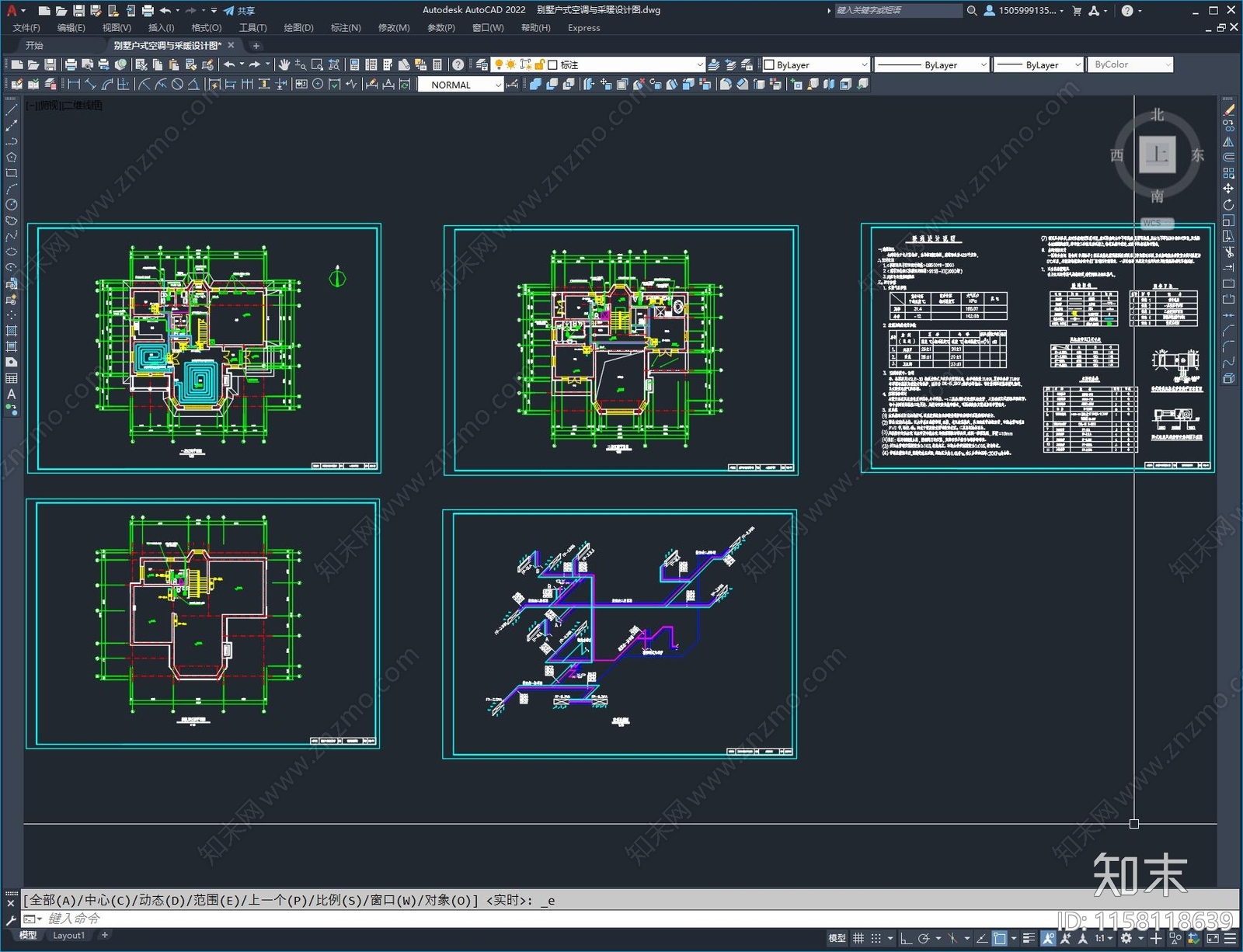Toggle object snap in status bar

[1000, 938]
